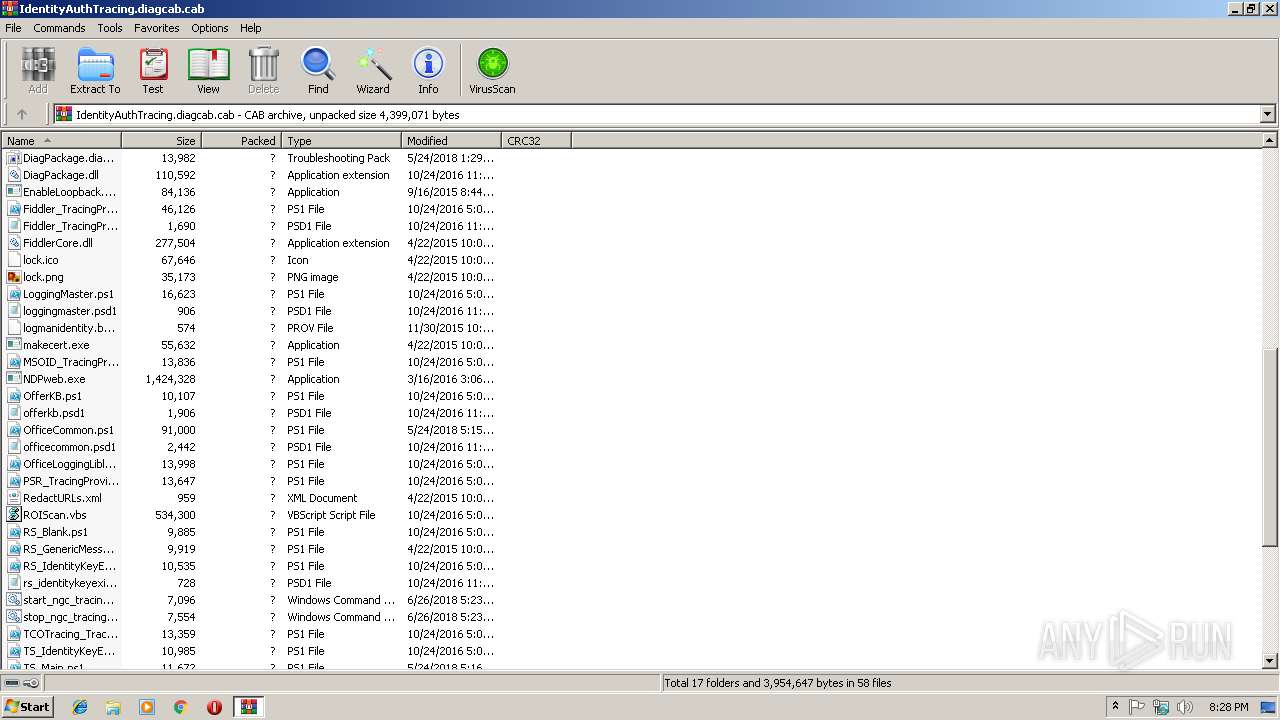Click scrollbar down arrow
1280x720 pixels.
coord(1270,661)
